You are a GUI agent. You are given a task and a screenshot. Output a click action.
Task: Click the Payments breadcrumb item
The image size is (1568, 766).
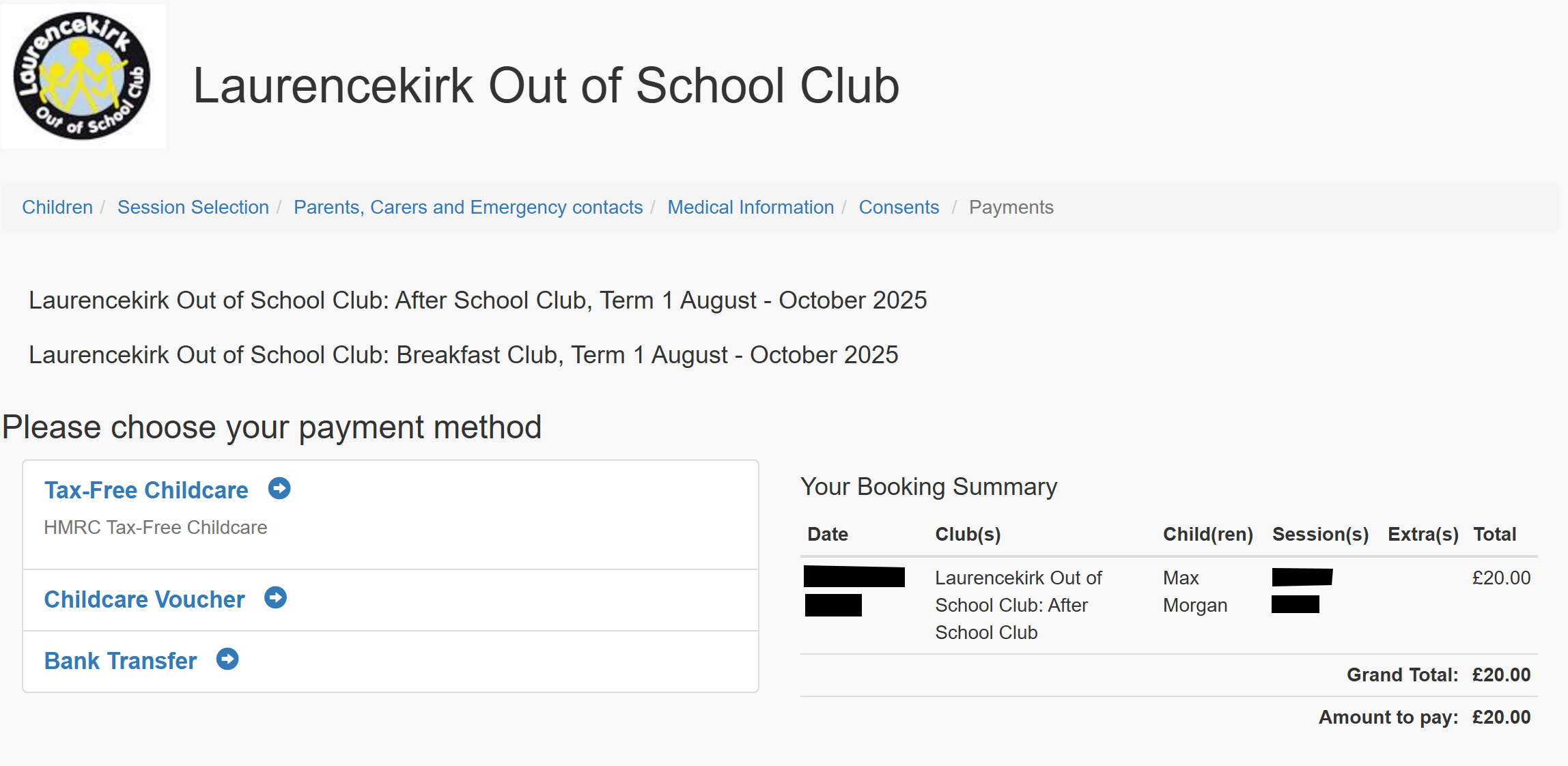point(1011,208)
